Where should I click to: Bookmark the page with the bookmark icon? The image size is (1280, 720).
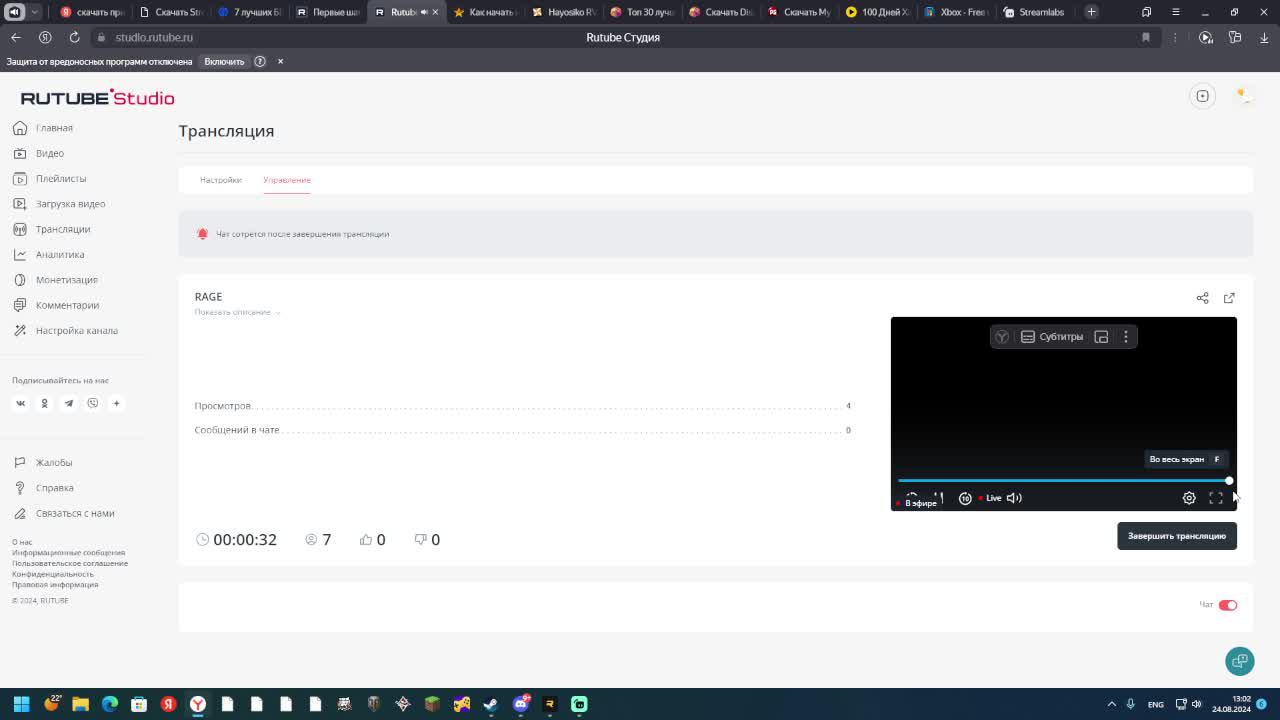[x=1146, y=37]
